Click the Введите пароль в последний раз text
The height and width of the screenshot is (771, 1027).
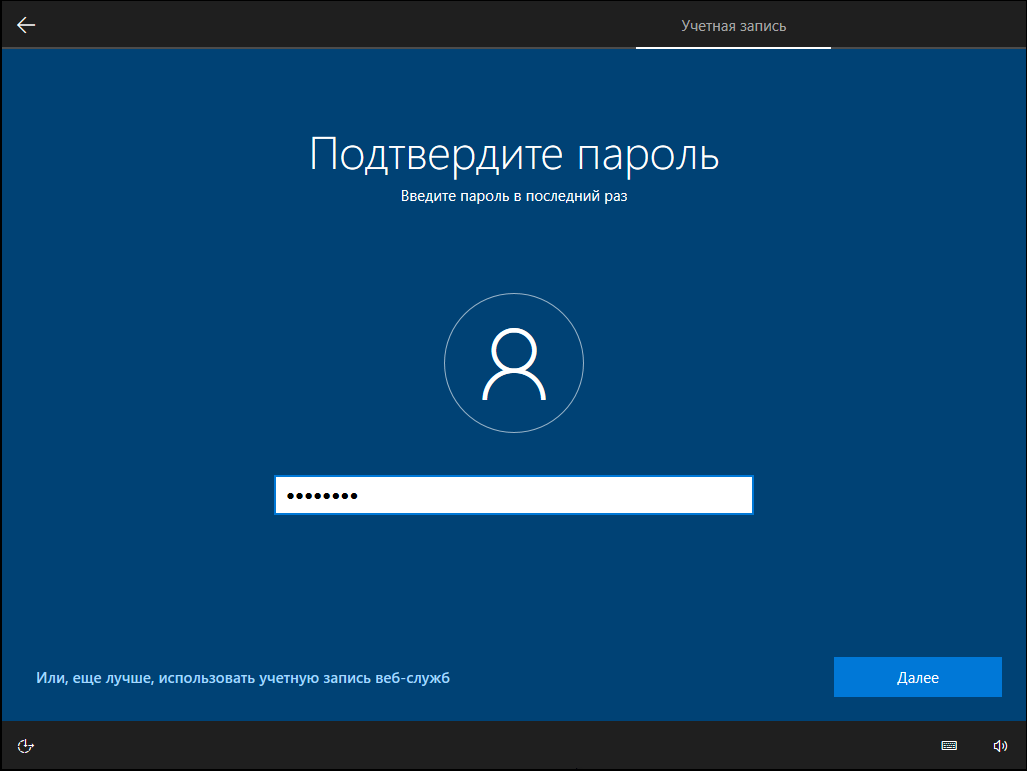click(x=514, y=196)
